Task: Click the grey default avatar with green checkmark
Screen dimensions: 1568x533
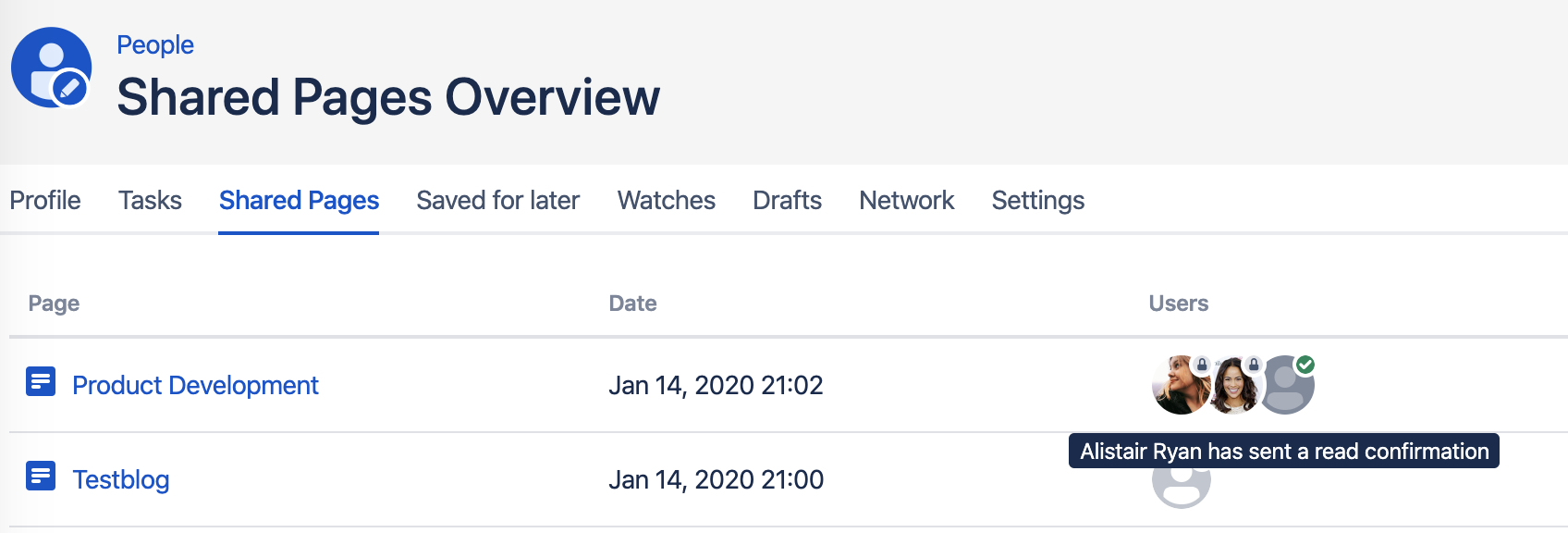Action: point(1285,385)
